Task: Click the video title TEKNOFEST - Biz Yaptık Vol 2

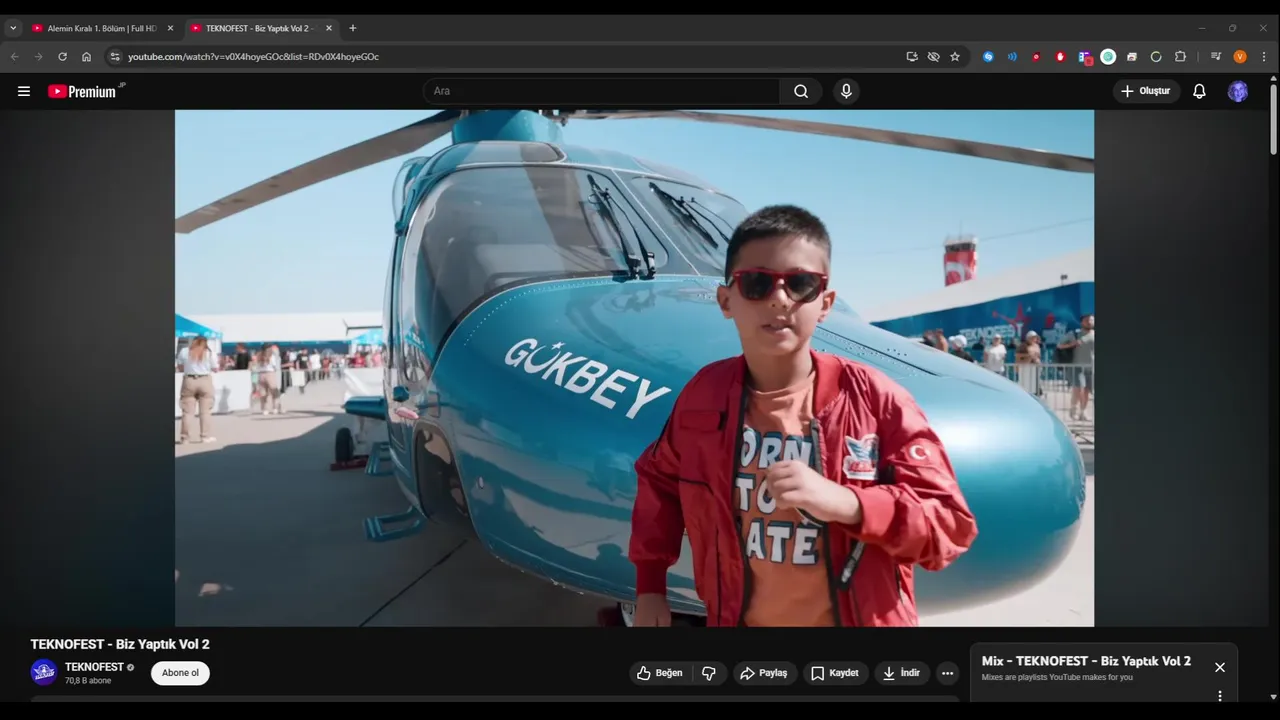Action: [120, 644]
